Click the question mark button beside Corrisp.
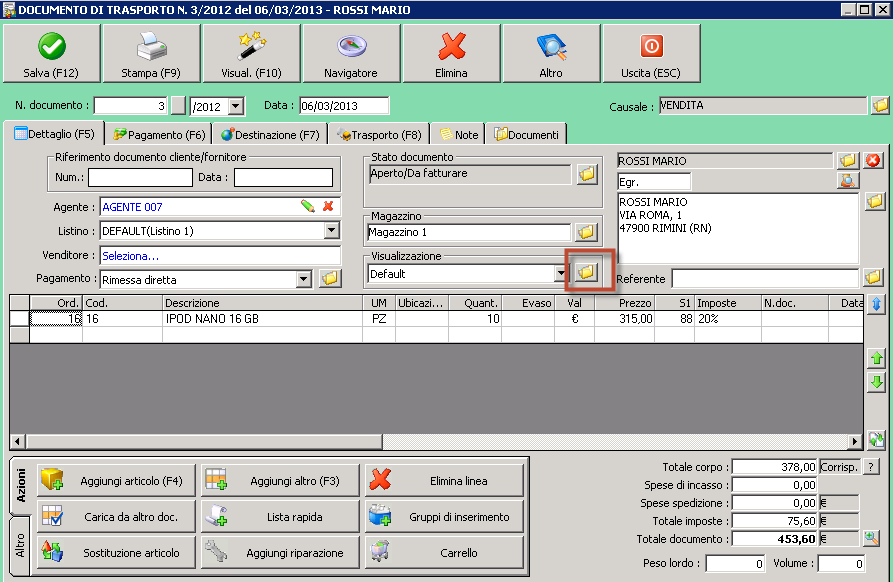This screenshot has width=894, height=582. click(x=871, y=467)
